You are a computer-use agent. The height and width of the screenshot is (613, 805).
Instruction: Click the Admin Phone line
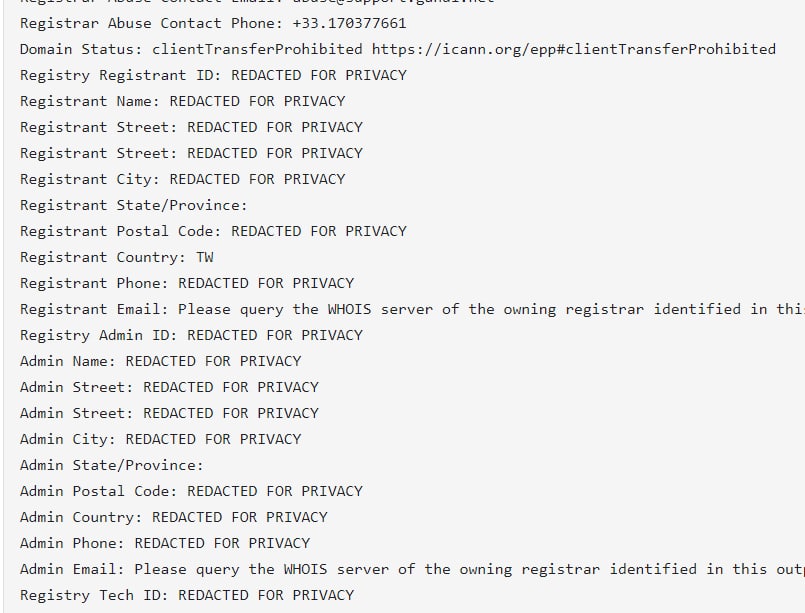(x=165, y=543)
